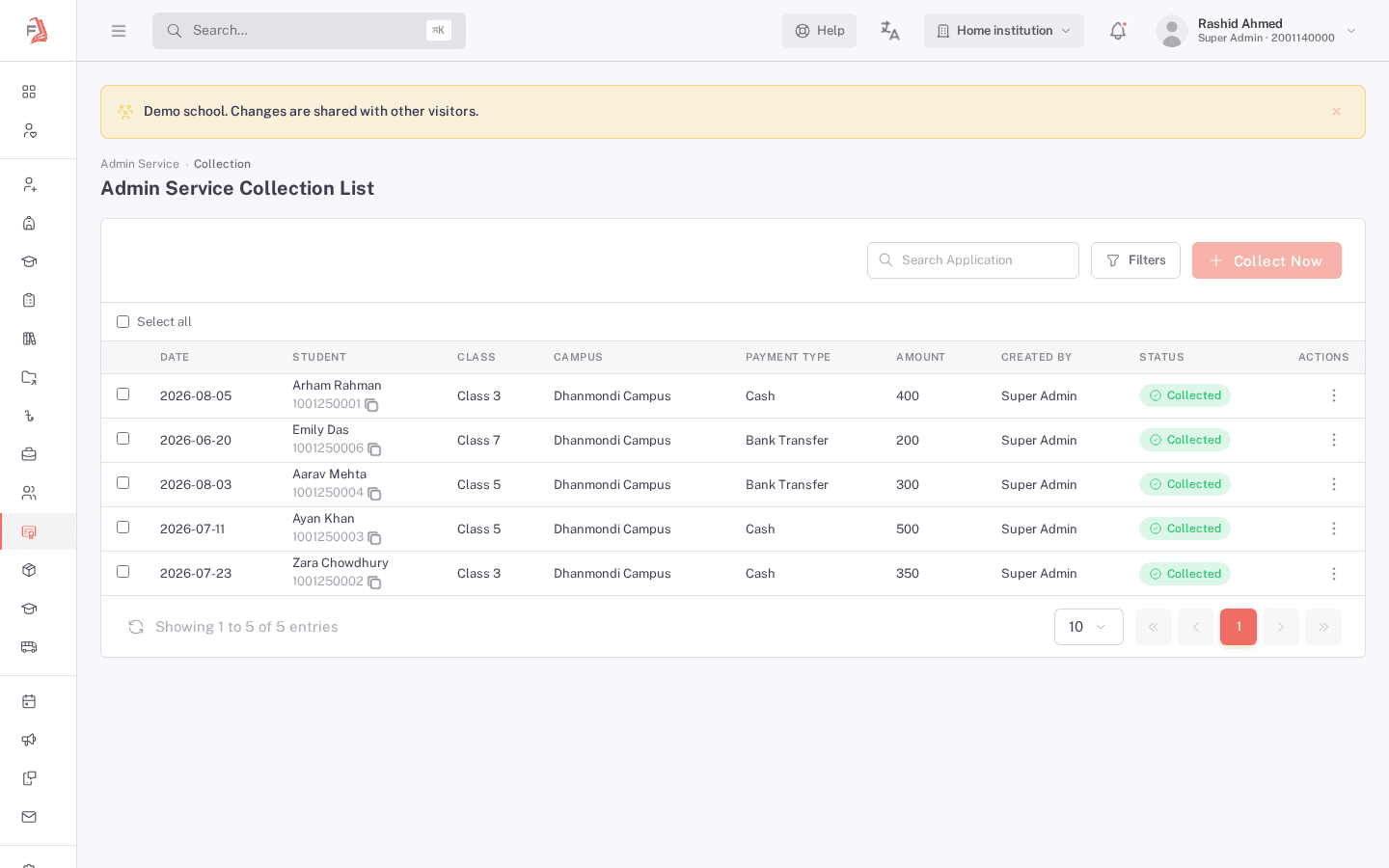Click the Help button
The height and width of the screenshot is (868, 1389).
[x=819, y=31]
